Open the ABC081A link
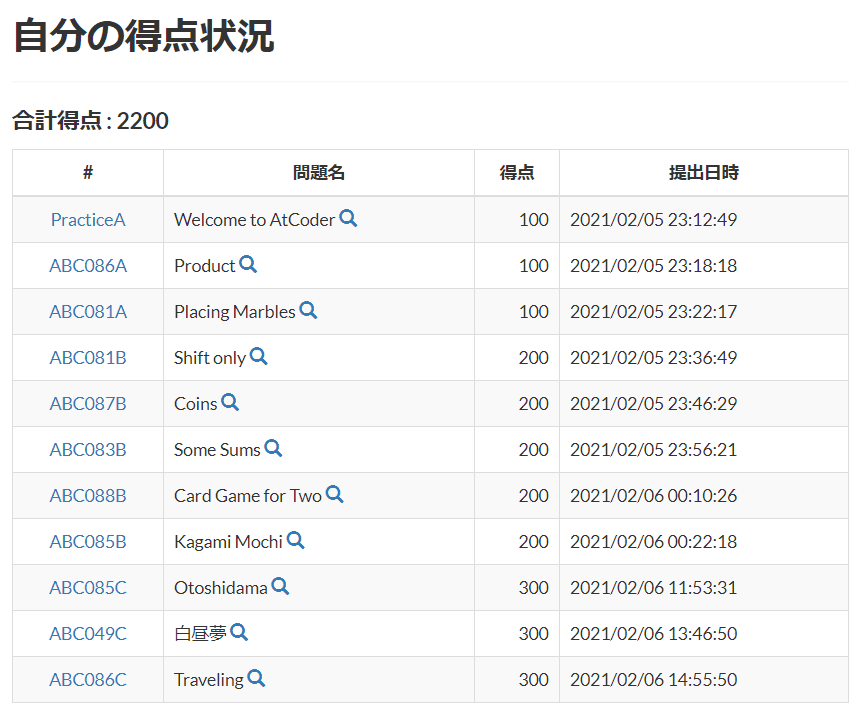This screenshot has height=713, width=857. pos(88,312)
